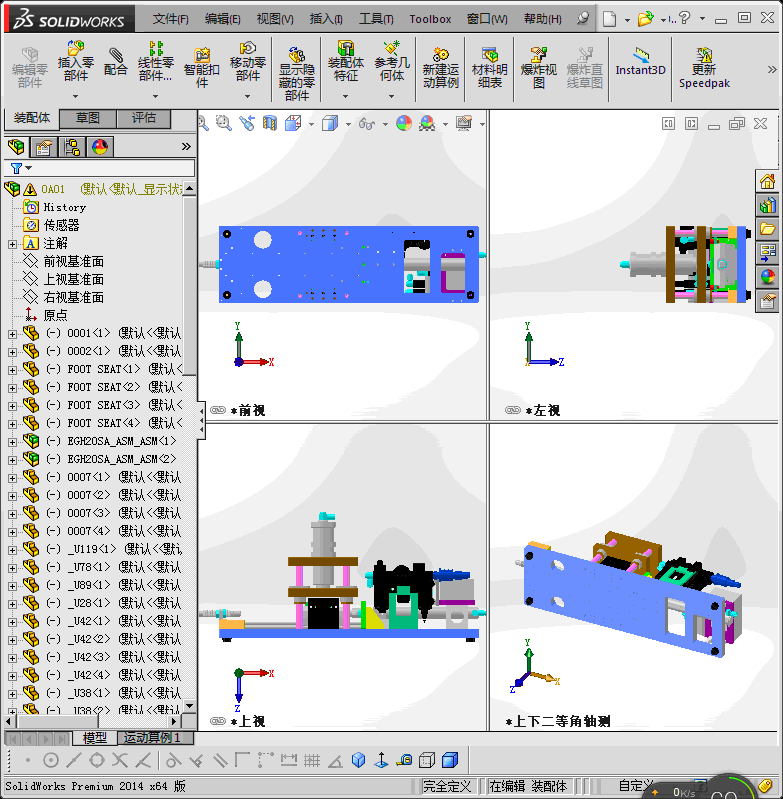
Task: Select FOOT SEAT<3> component in tree
Action: click(x=103, y=406)
